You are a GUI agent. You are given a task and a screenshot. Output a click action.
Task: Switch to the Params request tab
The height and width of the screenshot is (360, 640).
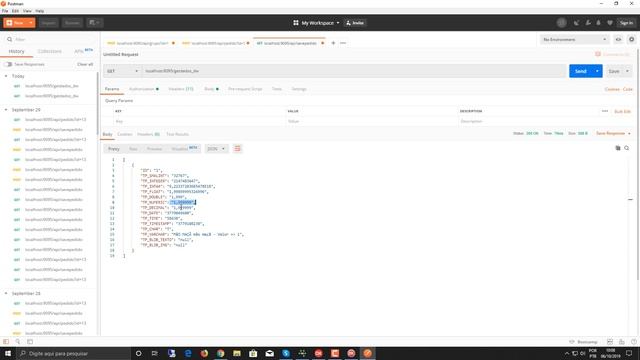click(112, 89)
